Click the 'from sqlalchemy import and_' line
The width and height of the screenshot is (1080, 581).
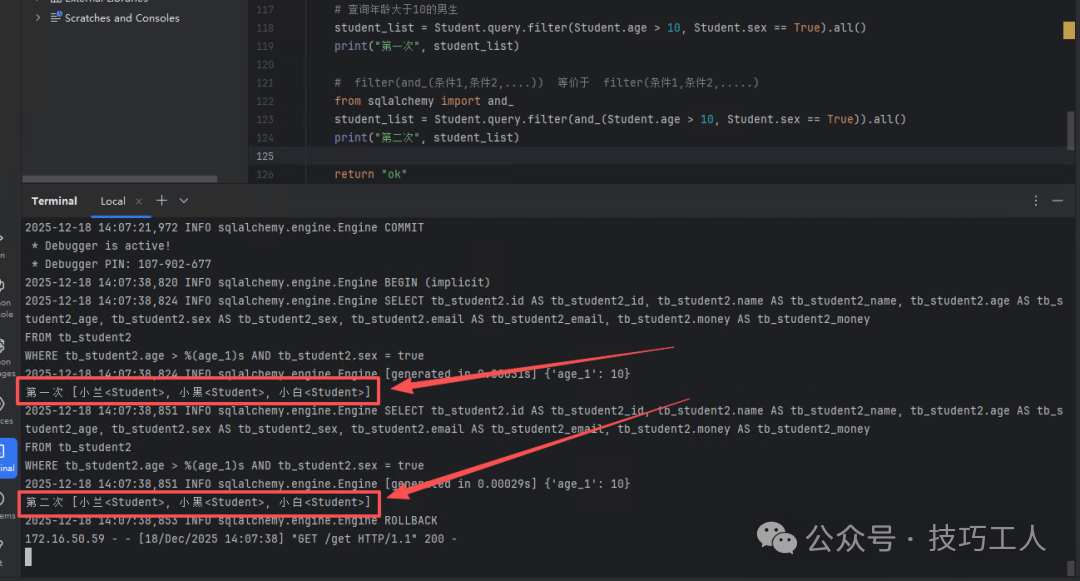[x=424, y=101]
